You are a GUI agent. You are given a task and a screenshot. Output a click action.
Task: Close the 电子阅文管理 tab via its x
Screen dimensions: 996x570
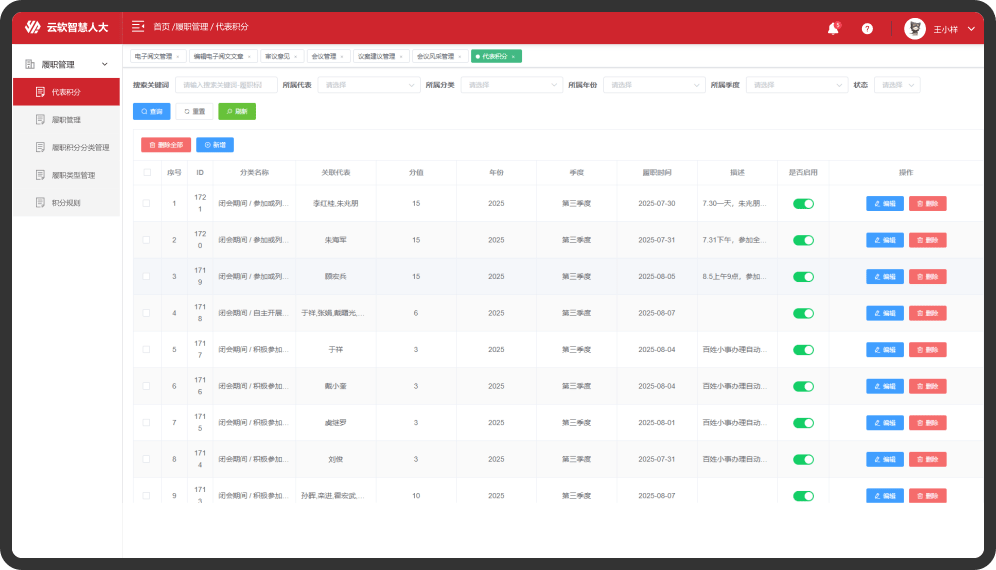[178, 57]
